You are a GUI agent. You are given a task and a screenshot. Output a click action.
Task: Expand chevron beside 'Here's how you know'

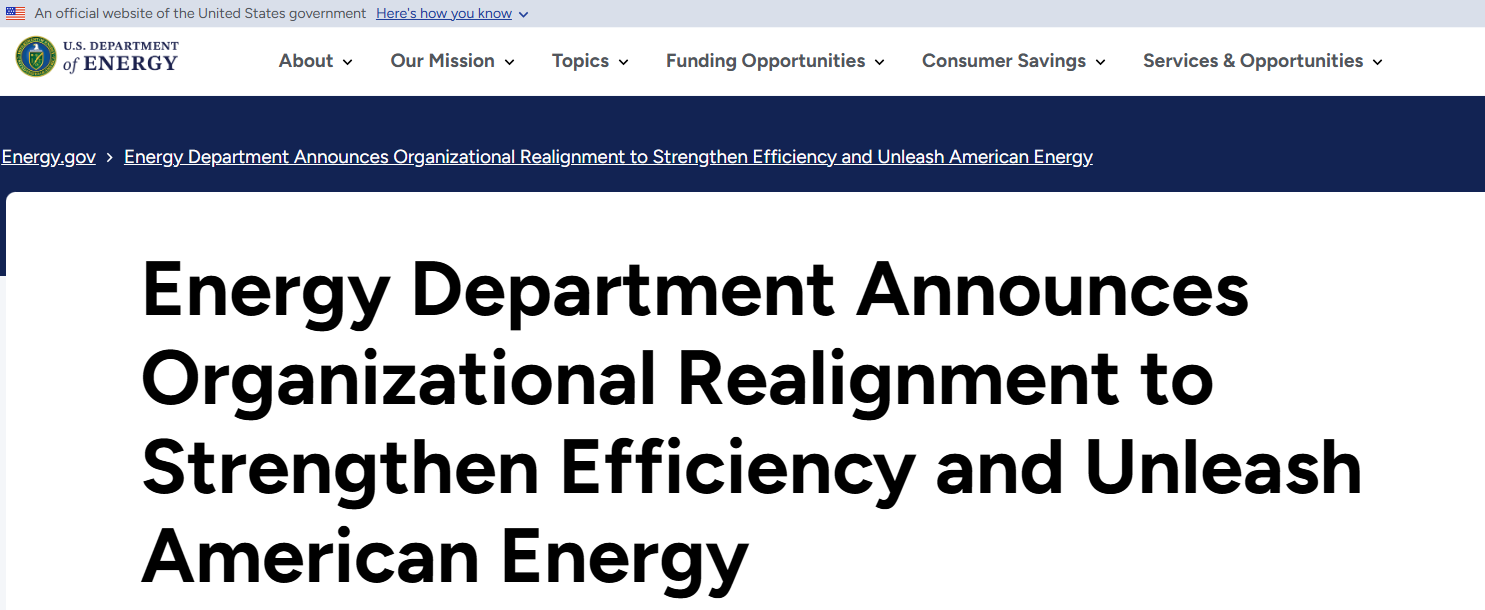[524, 15]
